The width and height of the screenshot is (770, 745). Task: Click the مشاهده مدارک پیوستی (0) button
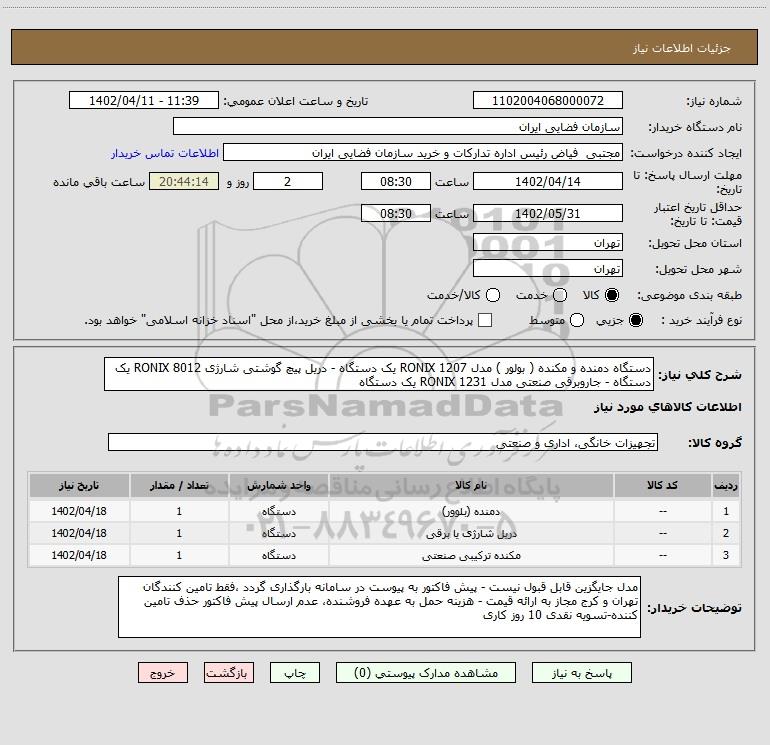[426, 673]
